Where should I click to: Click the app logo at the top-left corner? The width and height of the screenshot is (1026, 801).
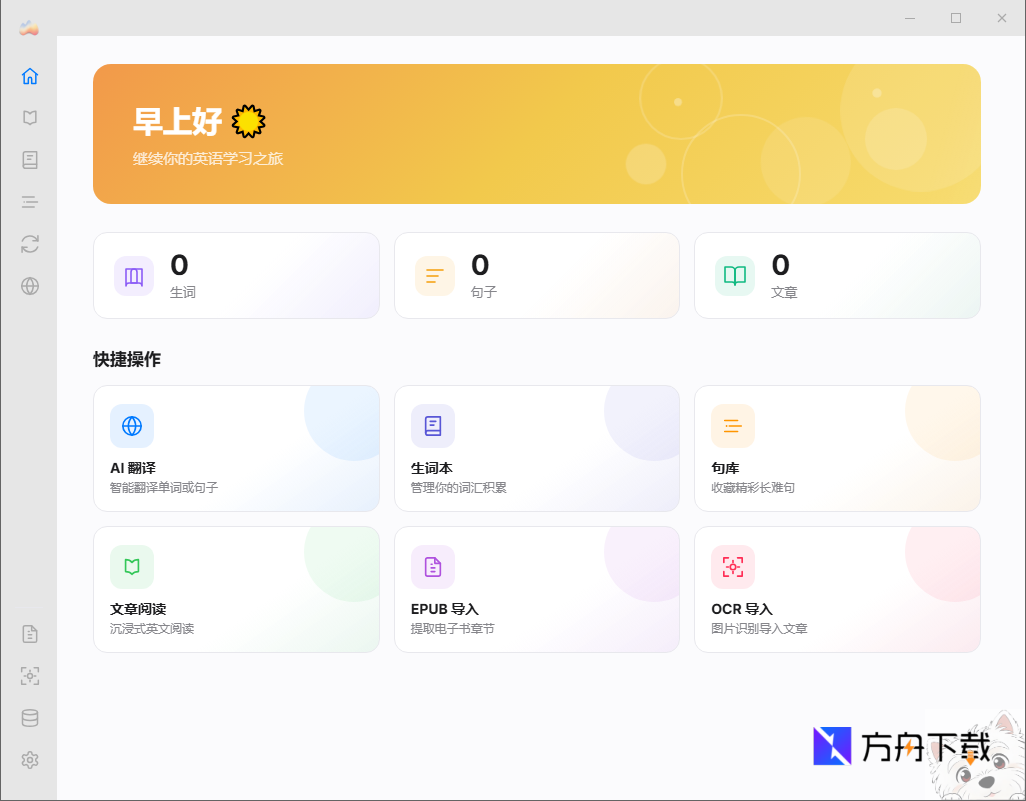tap(27, 28)
